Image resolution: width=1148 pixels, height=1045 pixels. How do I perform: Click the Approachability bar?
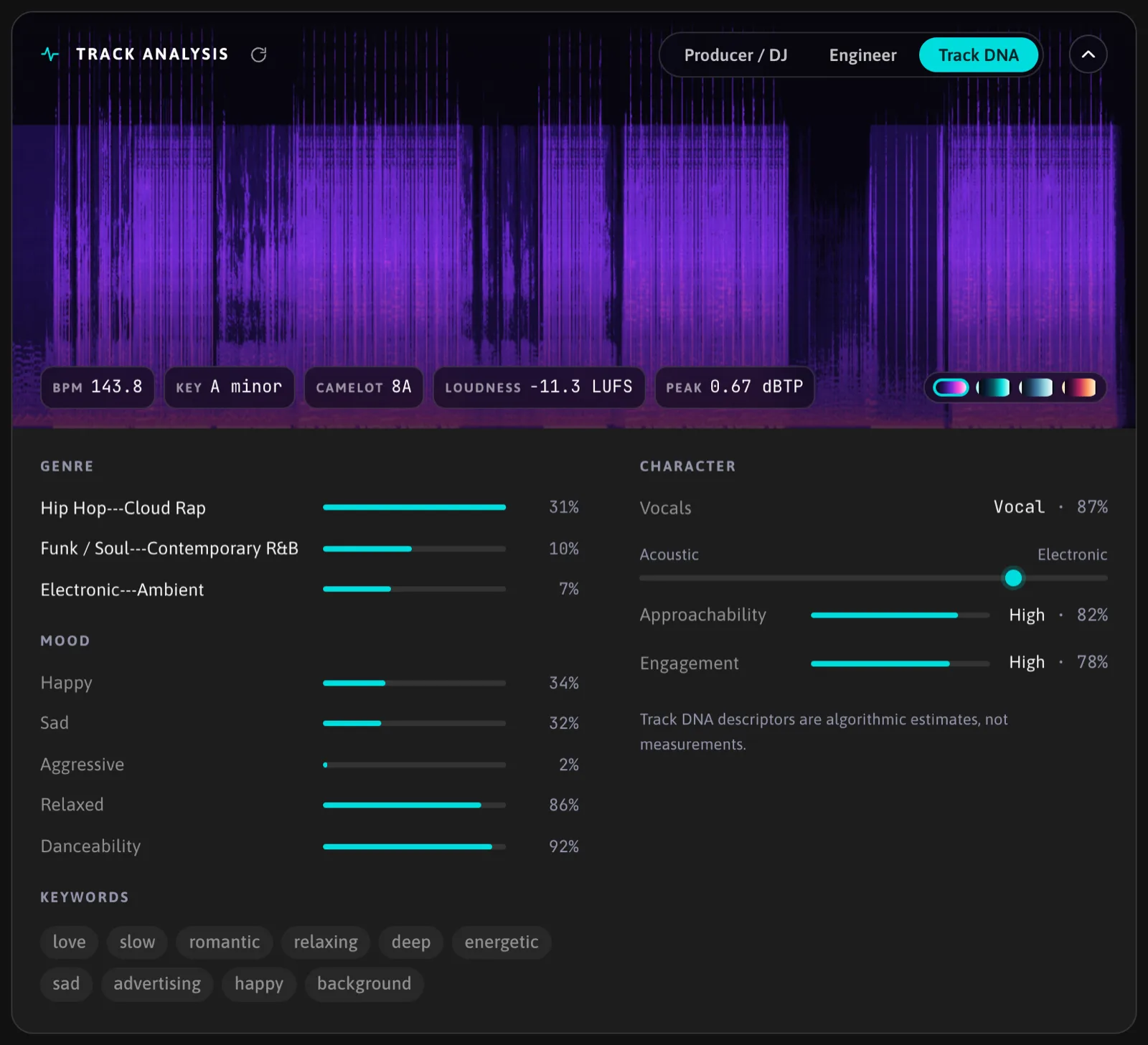coord(900,615)
